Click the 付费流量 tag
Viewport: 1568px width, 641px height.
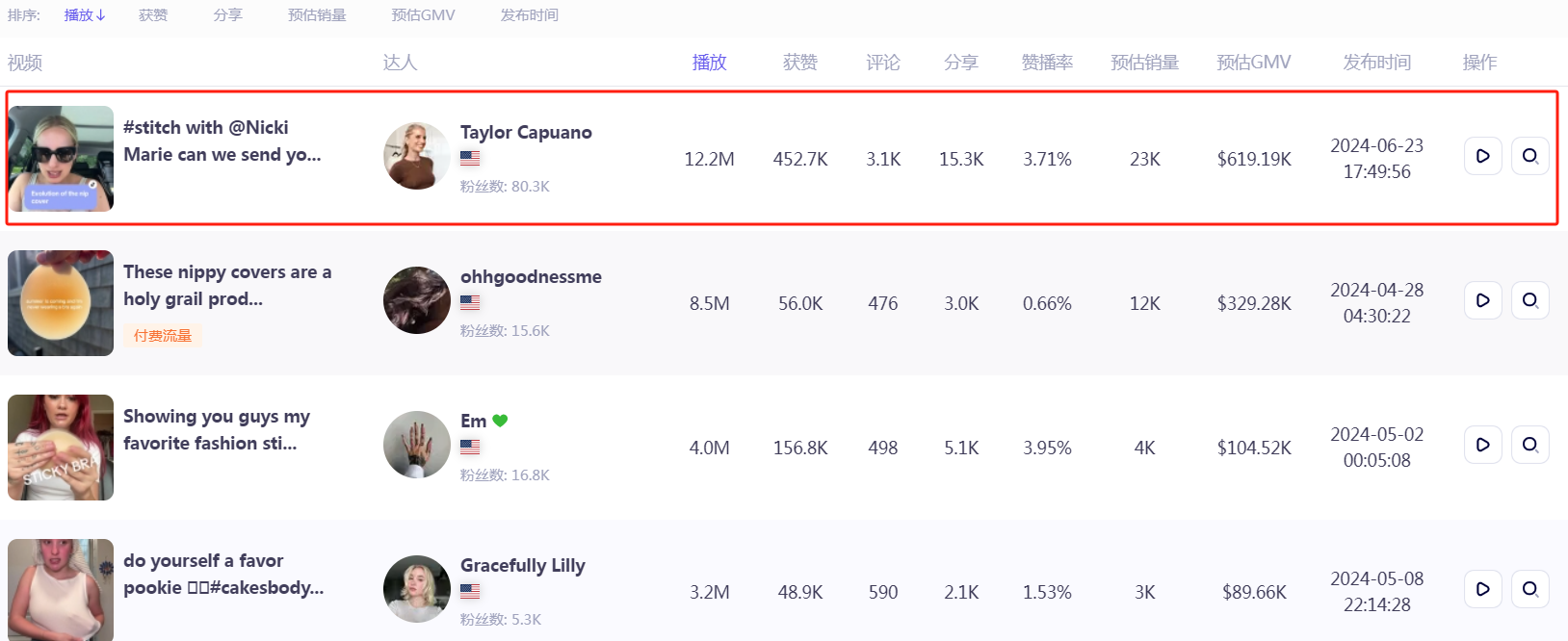tap(163, 336)
